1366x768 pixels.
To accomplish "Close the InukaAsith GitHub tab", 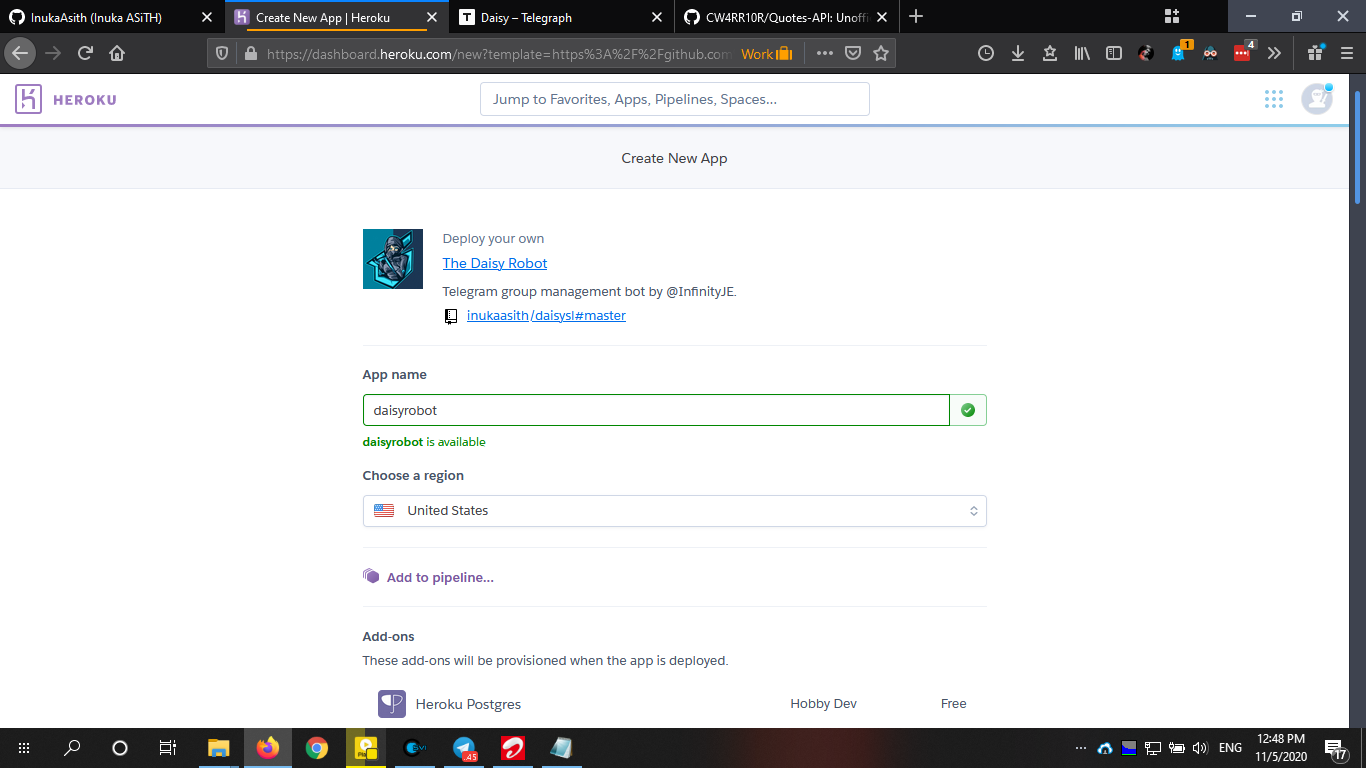I will (207, 17).
